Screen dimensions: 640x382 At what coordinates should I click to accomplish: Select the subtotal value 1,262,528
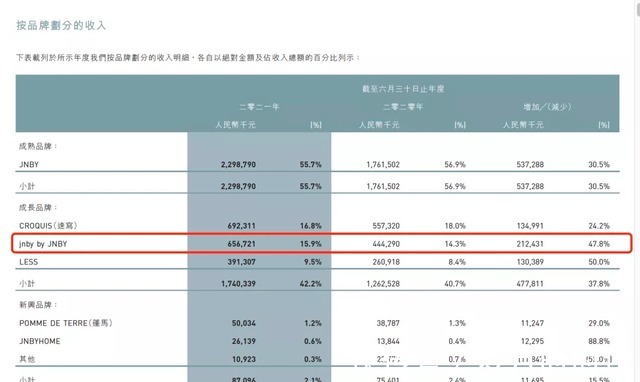point(383,284)
